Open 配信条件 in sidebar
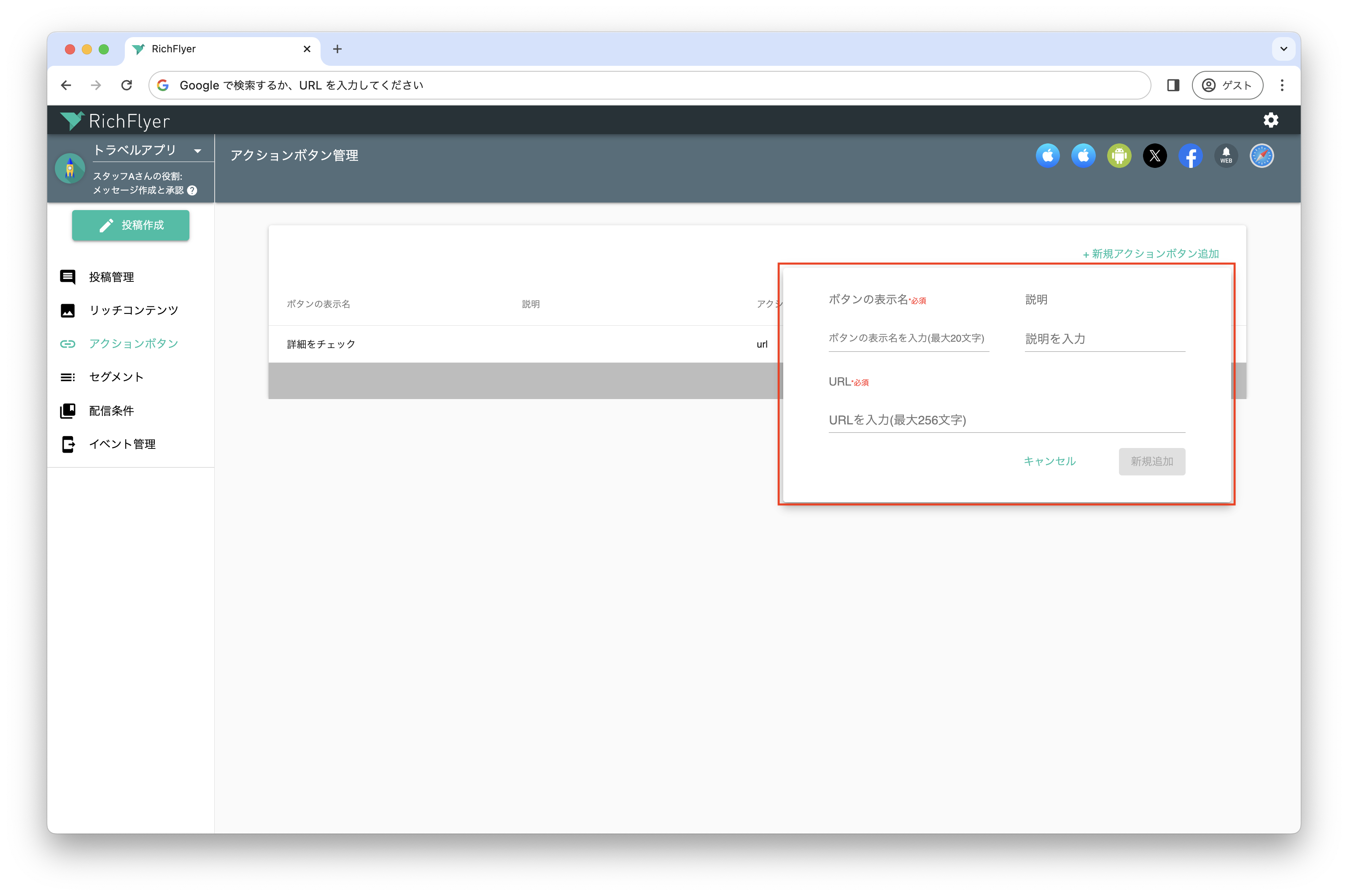1348x896 pixels. 111,411
